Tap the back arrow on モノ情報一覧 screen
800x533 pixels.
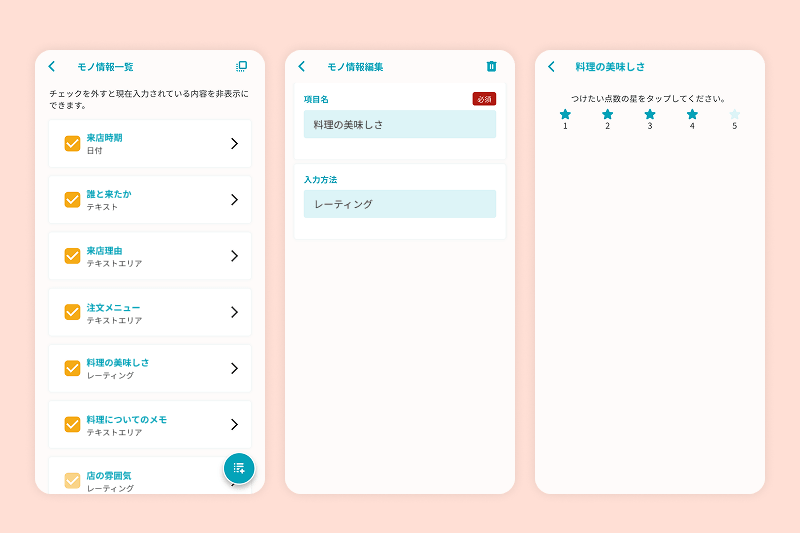[52, 67]
